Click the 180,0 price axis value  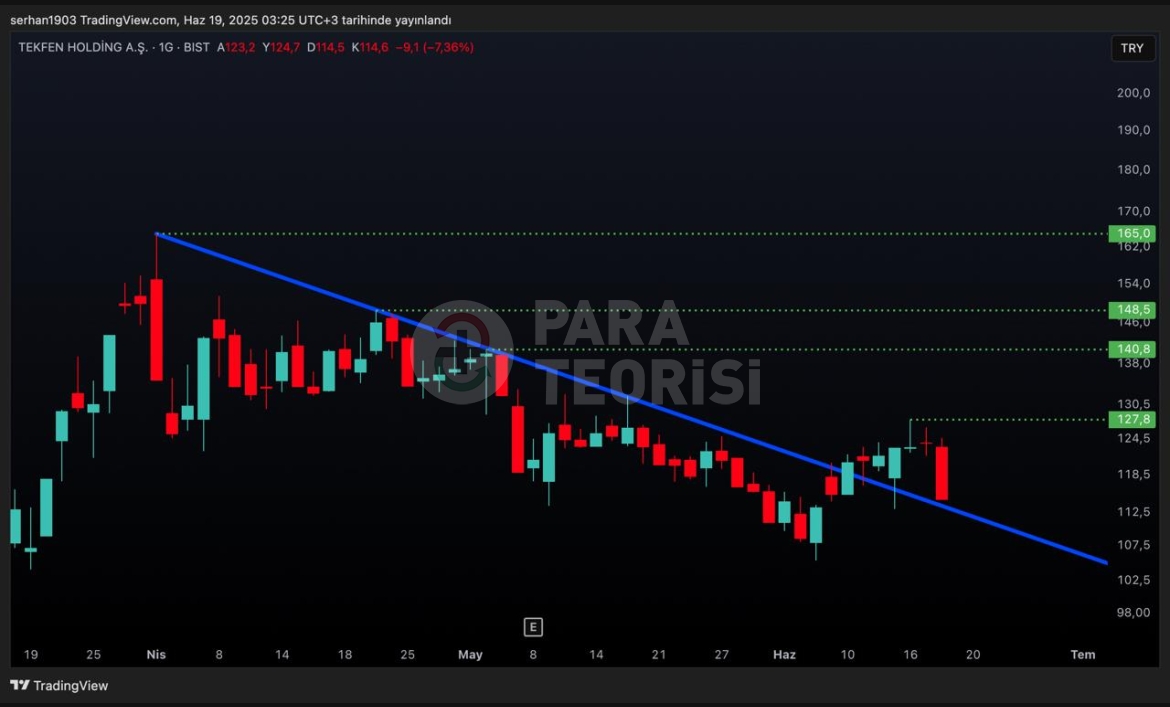pyautogui.click(x=1133, y=169)
